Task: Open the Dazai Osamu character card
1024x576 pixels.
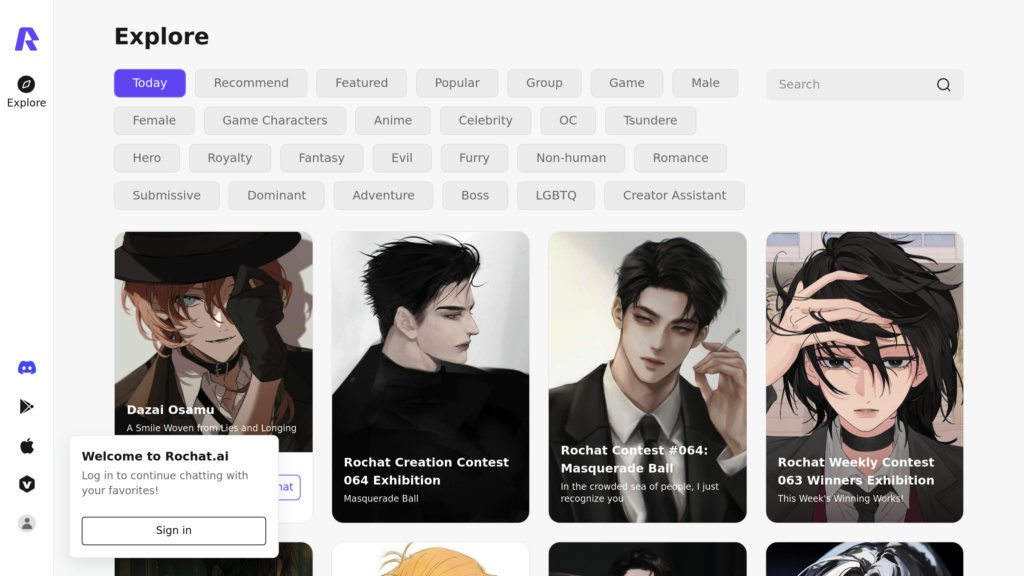Action: pyautogui.click(x=213, y=330)
